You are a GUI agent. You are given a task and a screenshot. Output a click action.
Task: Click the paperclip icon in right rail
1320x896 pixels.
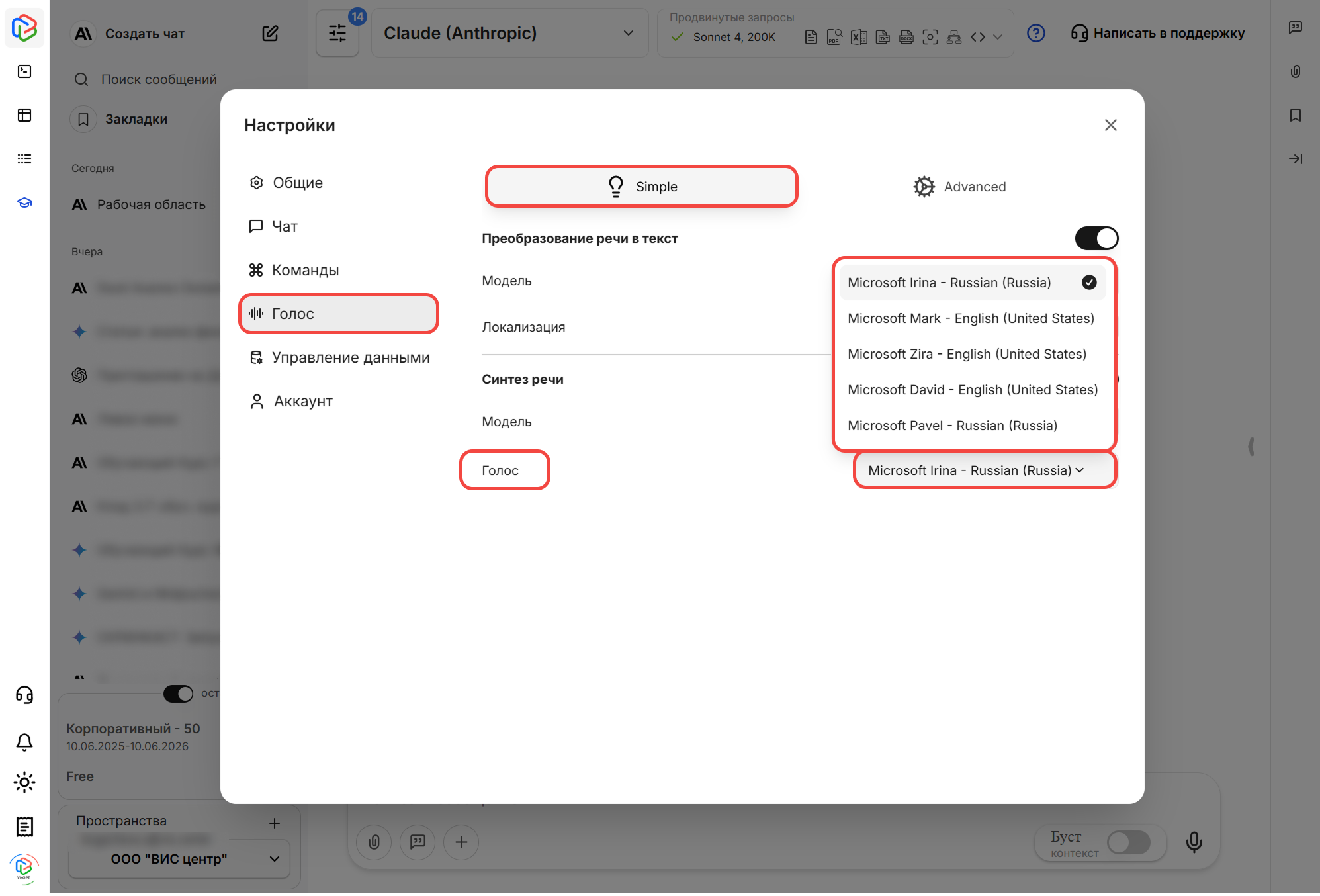pos(1296,71)
